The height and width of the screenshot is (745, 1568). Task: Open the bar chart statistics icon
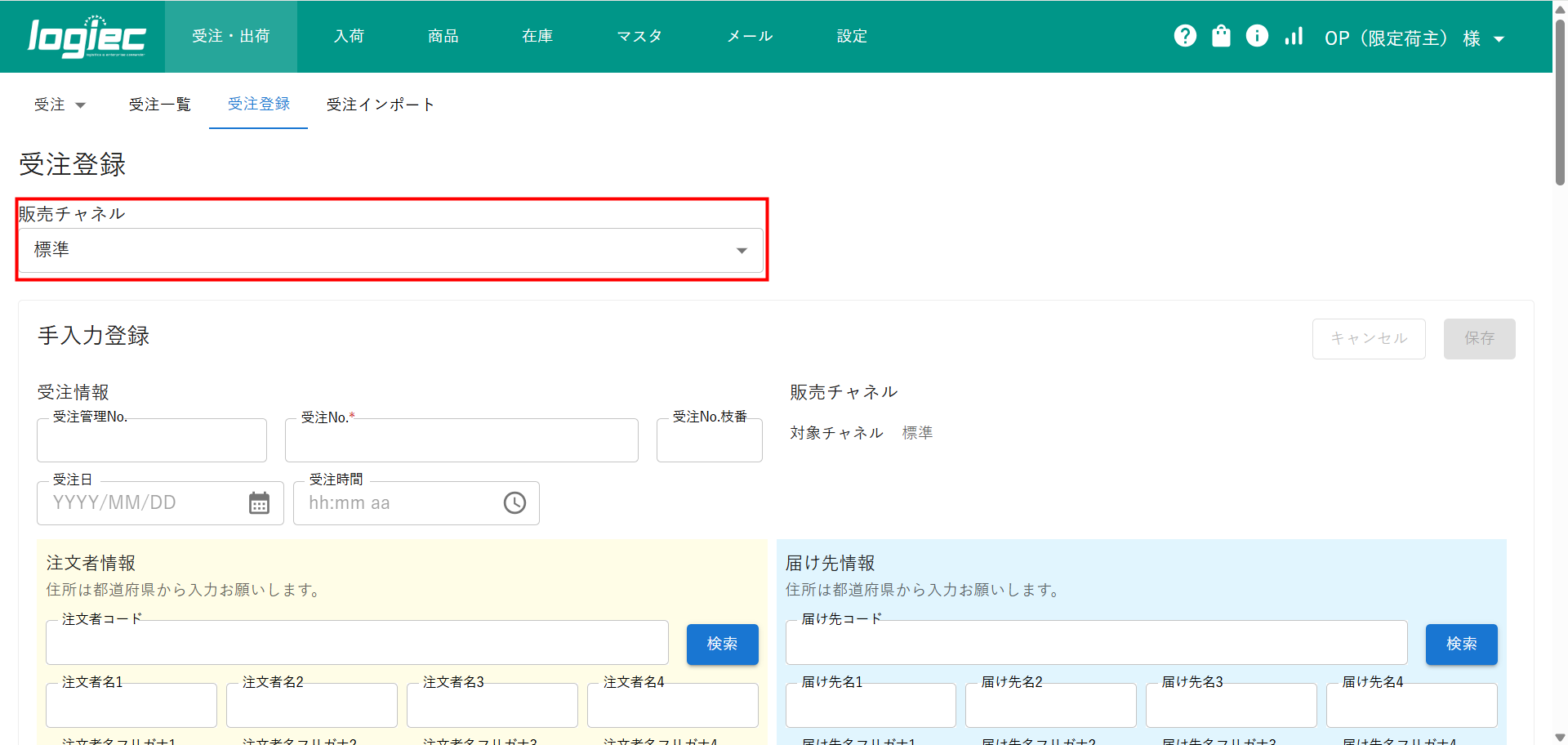1294,36
